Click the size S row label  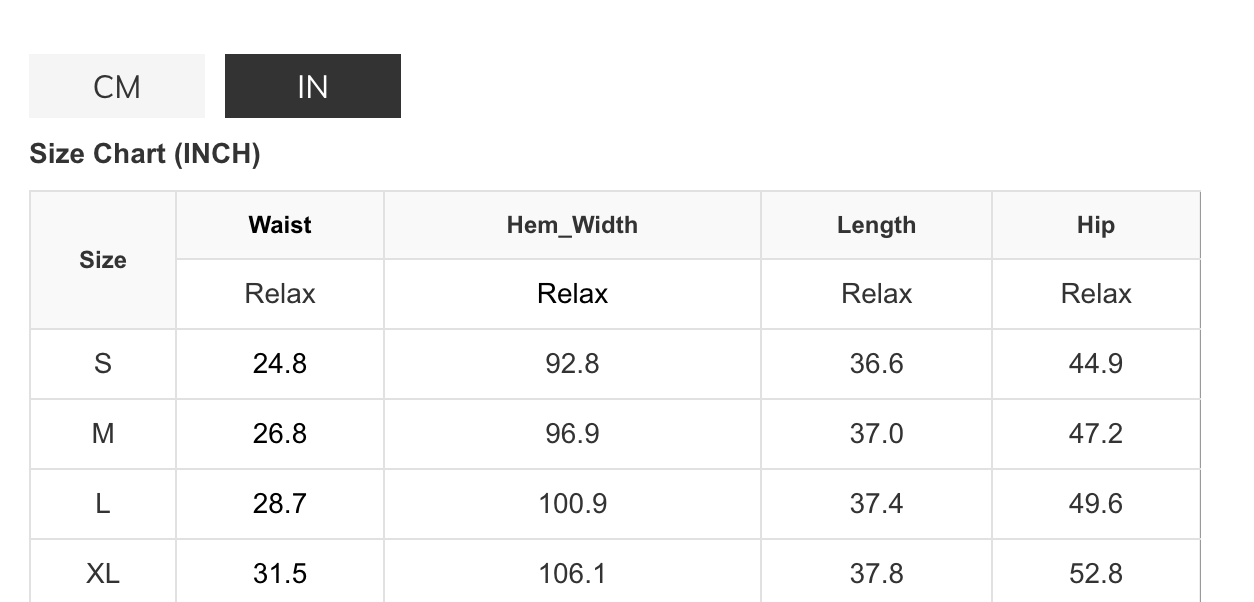coord(103,364)
